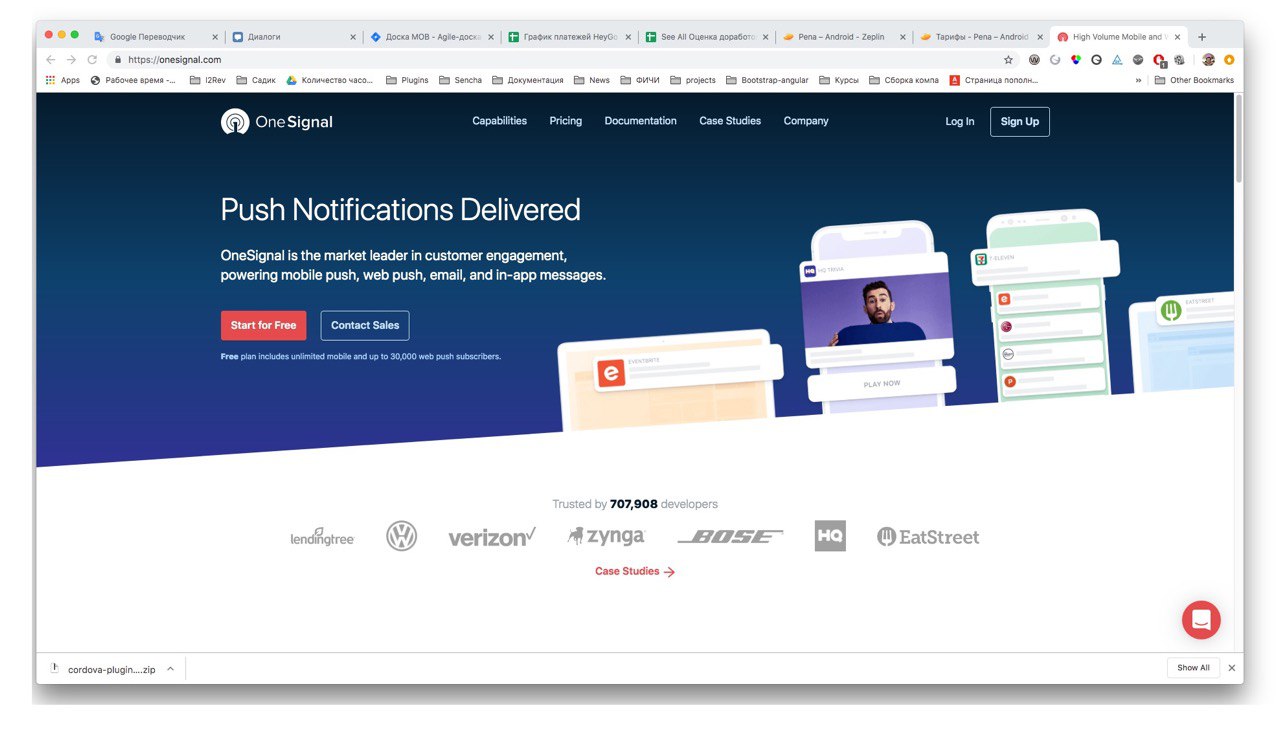Open the Plugins bookmark folder
The width and height of the screenshot is (1280, 736).
coord(407,80)
